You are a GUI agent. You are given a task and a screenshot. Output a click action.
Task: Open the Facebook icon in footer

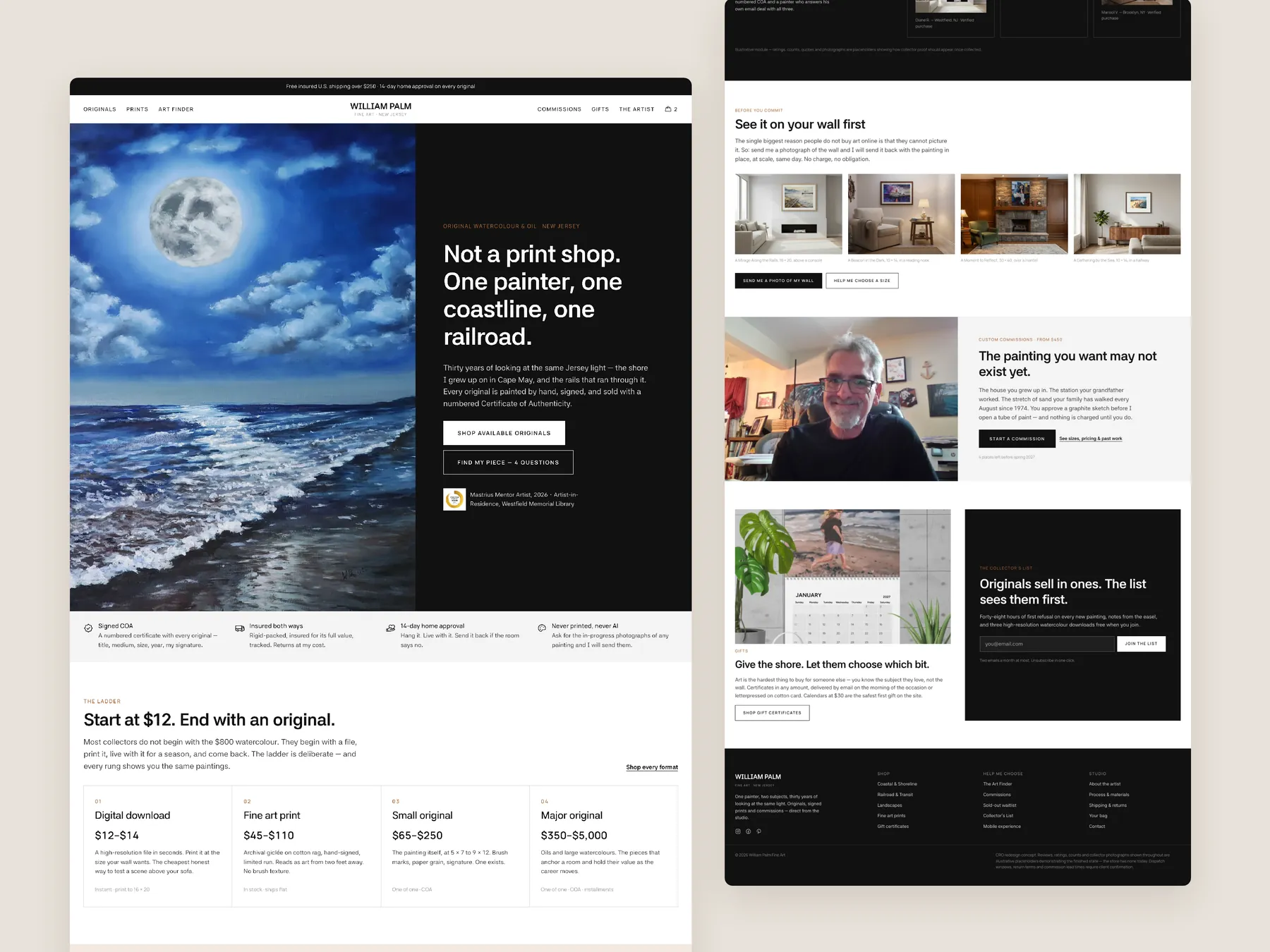point(749,831)
